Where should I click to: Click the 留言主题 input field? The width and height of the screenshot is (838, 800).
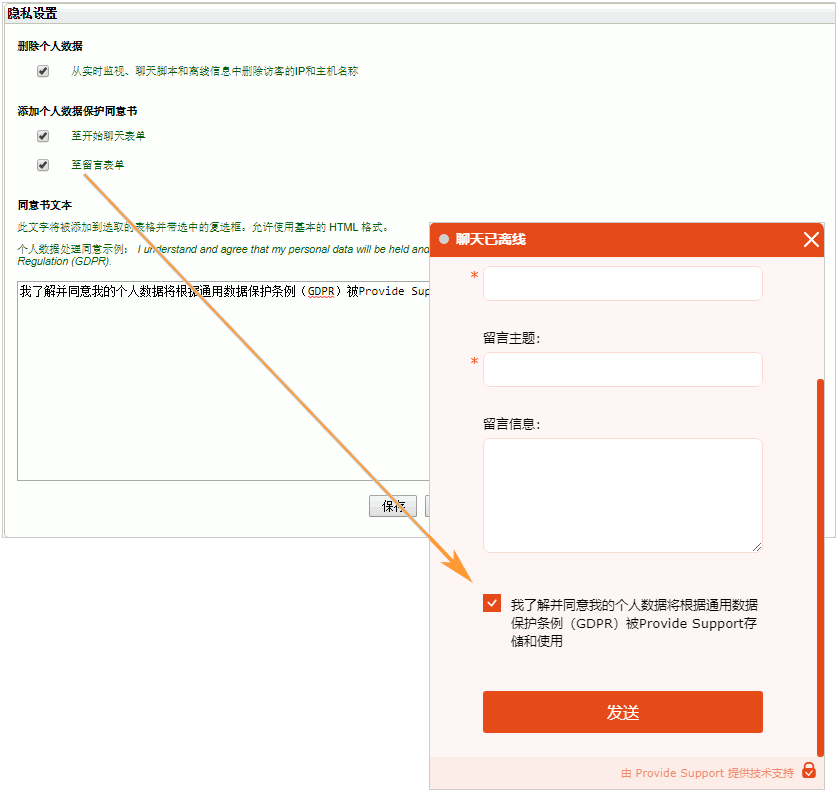(623, 369)
